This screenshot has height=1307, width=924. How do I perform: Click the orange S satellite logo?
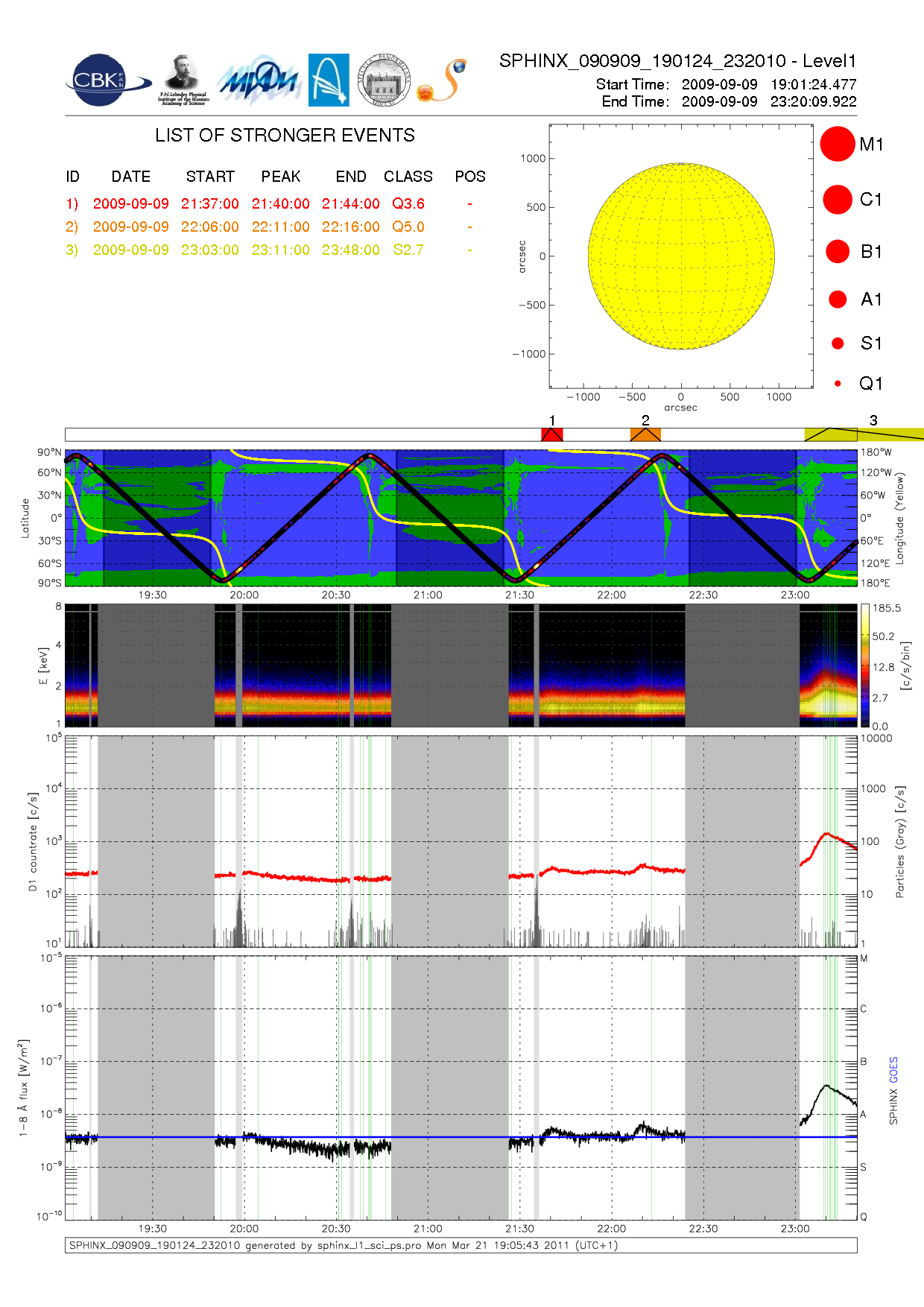click(x=441, y=80)
